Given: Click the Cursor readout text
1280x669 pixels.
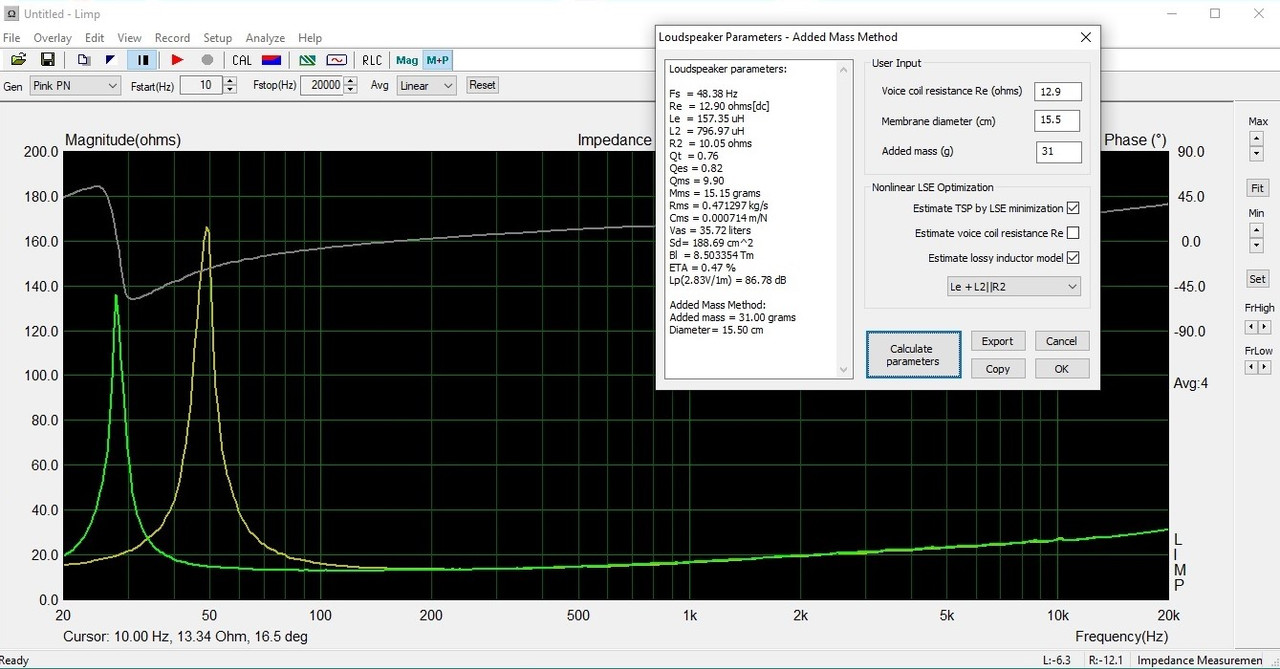Looking at the screenshot, I should tap(185, 636).
